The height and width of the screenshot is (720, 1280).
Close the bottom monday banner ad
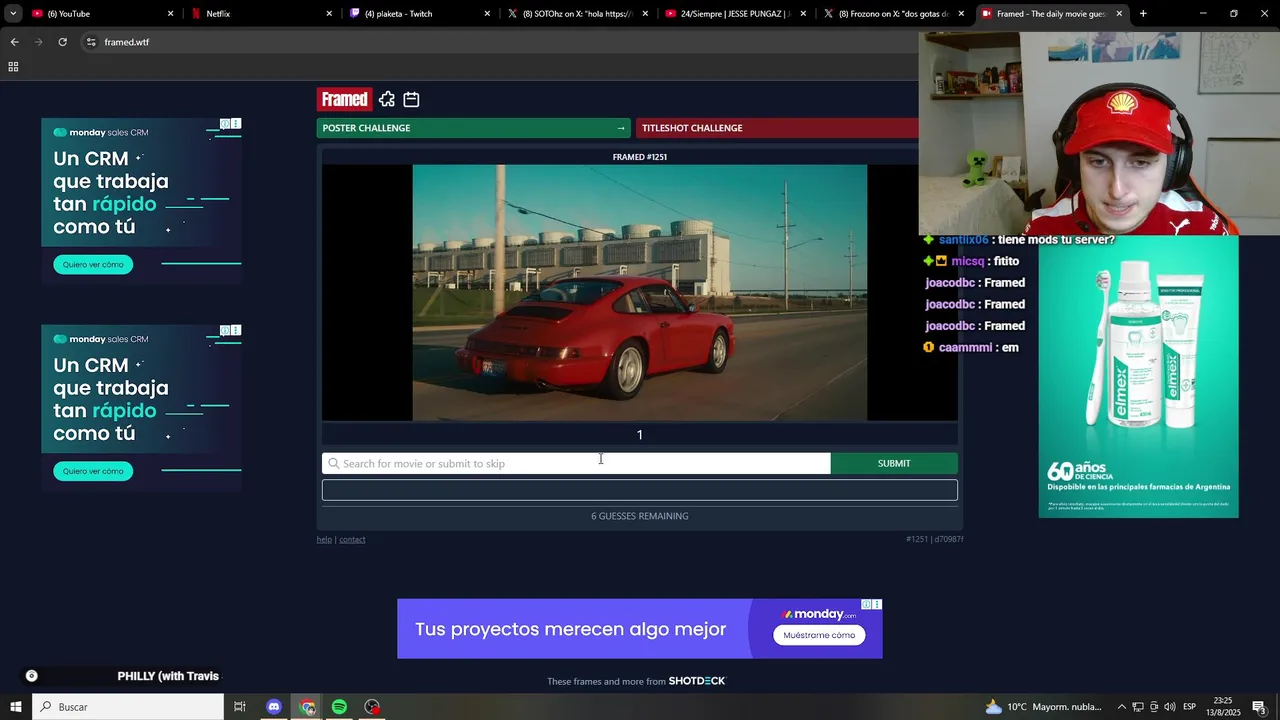point(877,604)
